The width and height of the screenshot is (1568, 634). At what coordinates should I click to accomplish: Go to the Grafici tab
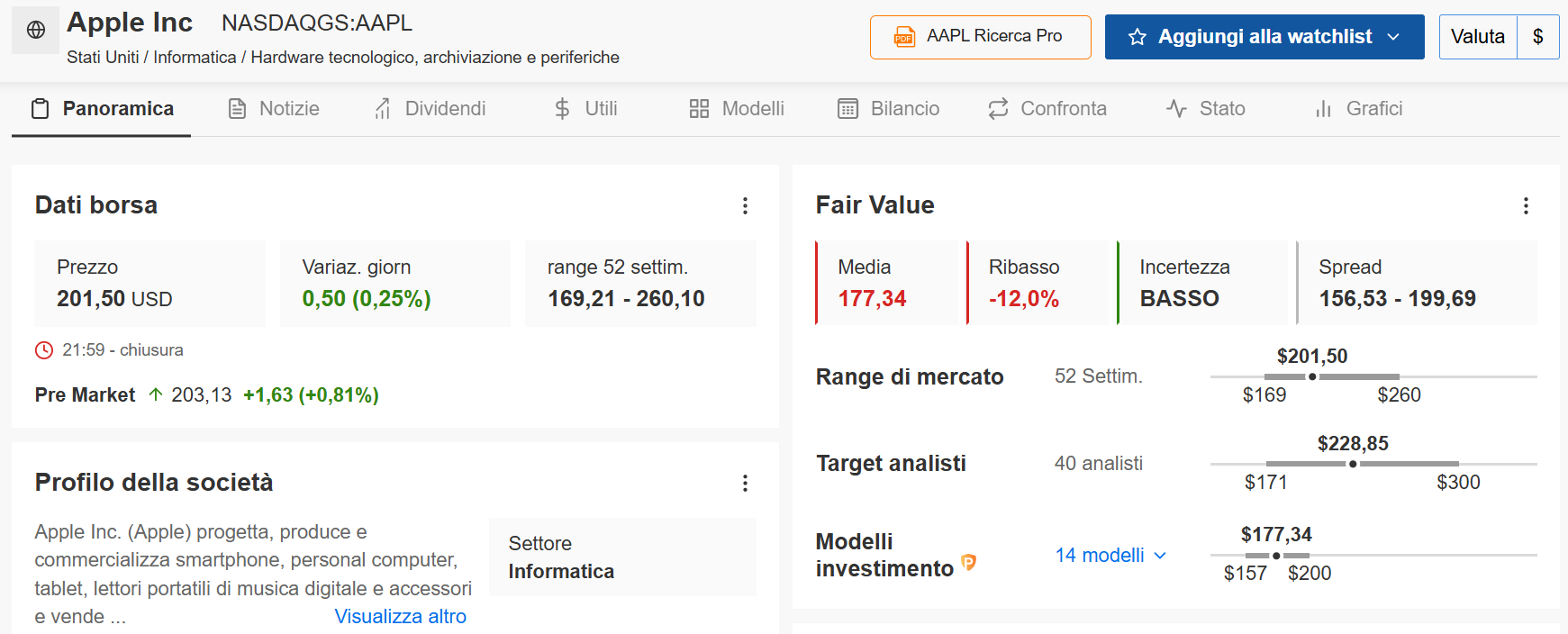click(x=1359, y=109)
